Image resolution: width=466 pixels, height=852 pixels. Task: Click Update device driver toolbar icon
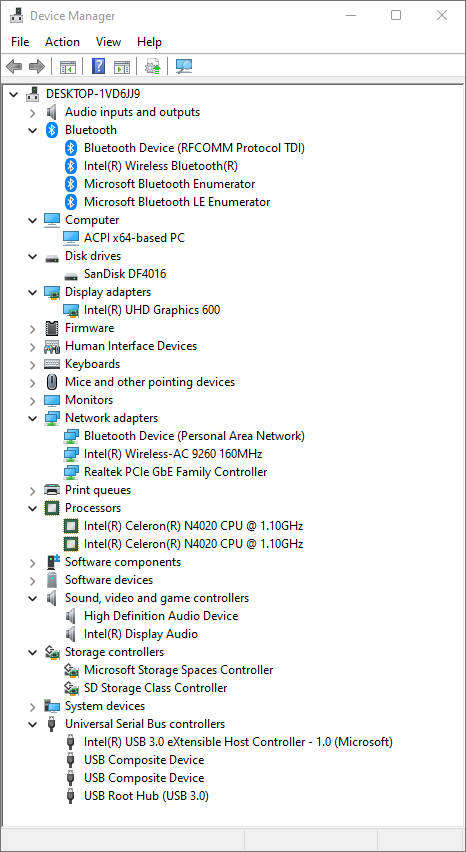point(153,67)
